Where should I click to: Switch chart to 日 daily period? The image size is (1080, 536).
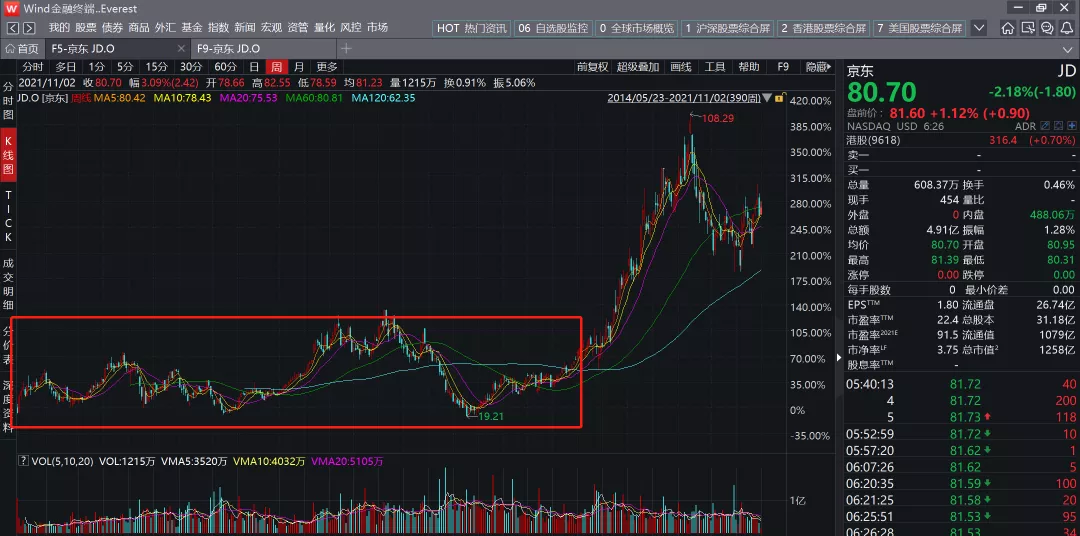(254, 67)
